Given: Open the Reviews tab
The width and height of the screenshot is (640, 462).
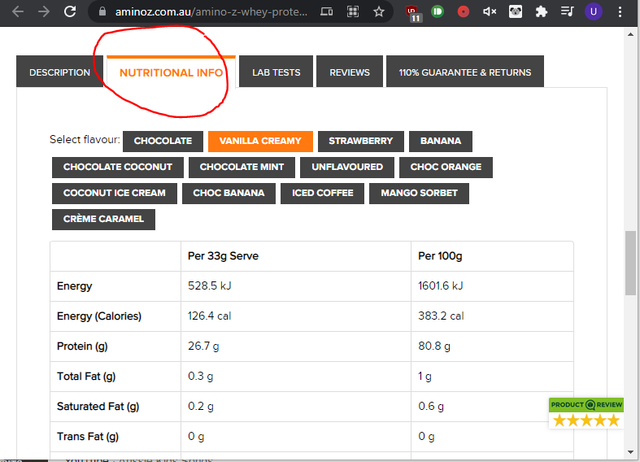Looking at the screenshot, I should (x=349, y=72).
